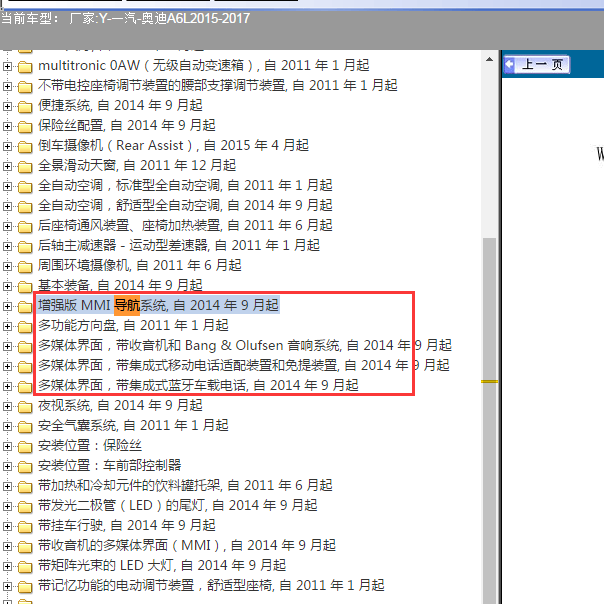Image resolution: width=604 pixels, height=604 pixels.
Task: Expand 后座椅通风装置 node
Action: coord(7,226)
